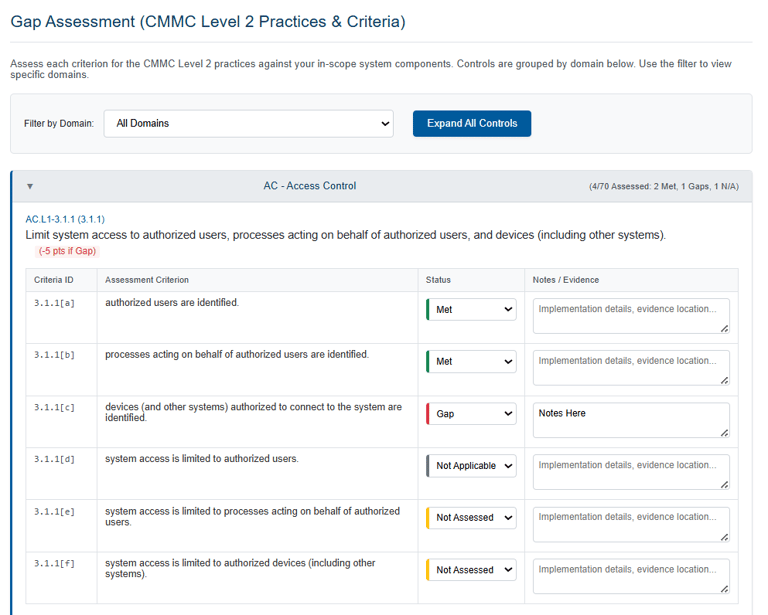Click notes field for criterion 3.1.1[a]

click(630, 315)
